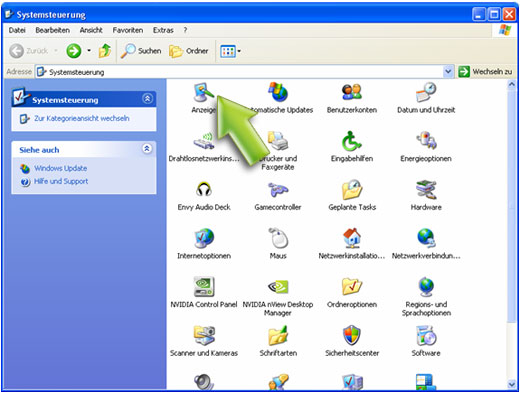Open the Hardware icon

426,190
